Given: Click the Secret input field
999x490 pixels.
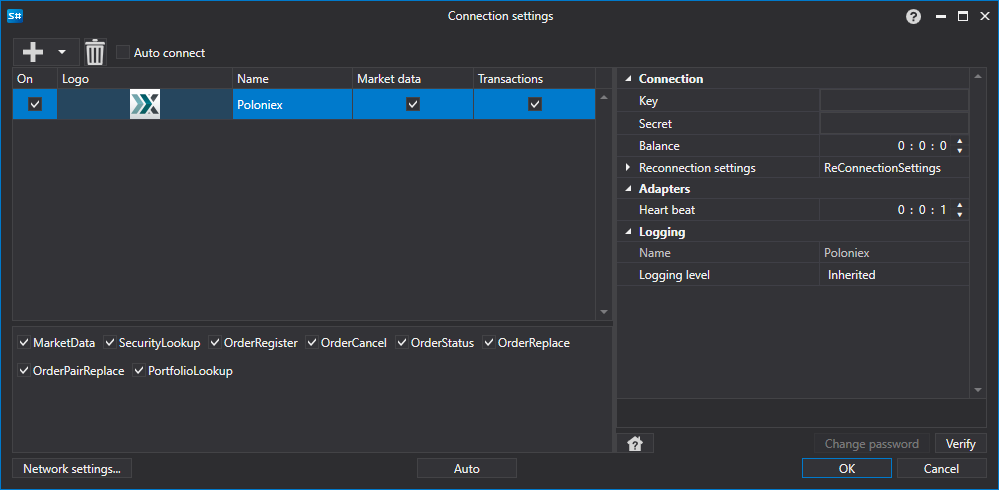Looking at the screenshot, I should coord(894,123).
